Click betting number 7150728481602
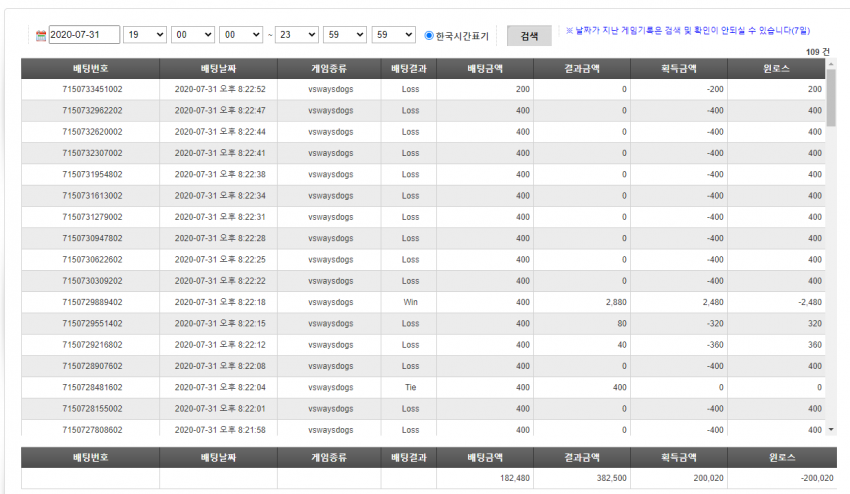This screenshot has width=850, height=494. [x=92, y=387]
